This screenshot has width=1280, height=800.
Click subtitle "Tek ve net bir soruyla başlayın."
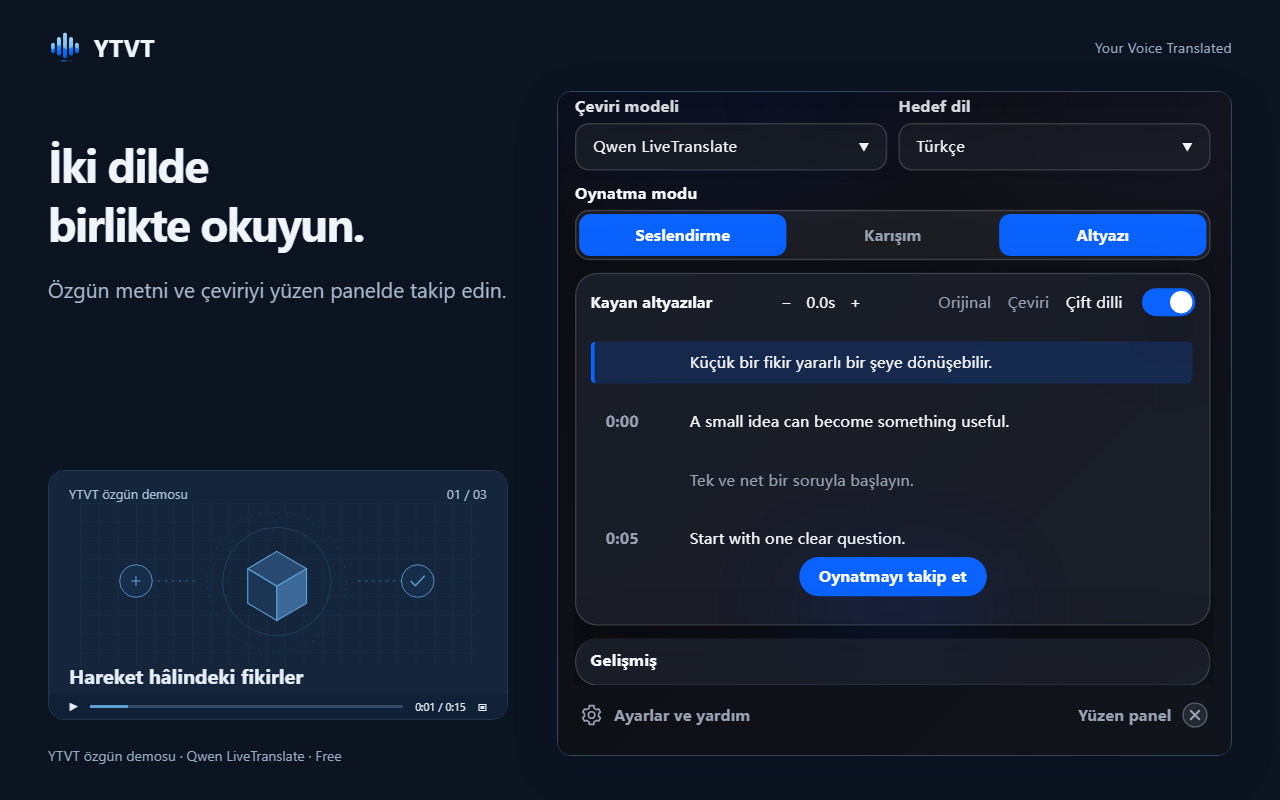(x=802, y=481)
